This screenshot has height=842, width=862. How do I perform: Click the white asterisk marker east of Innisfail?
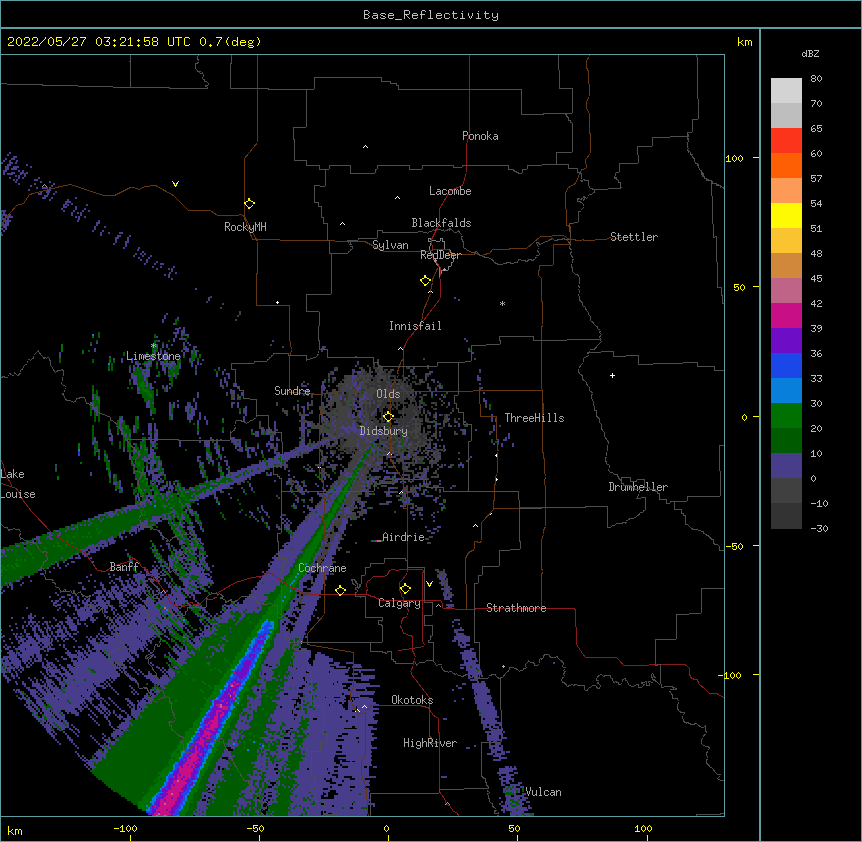502,303
